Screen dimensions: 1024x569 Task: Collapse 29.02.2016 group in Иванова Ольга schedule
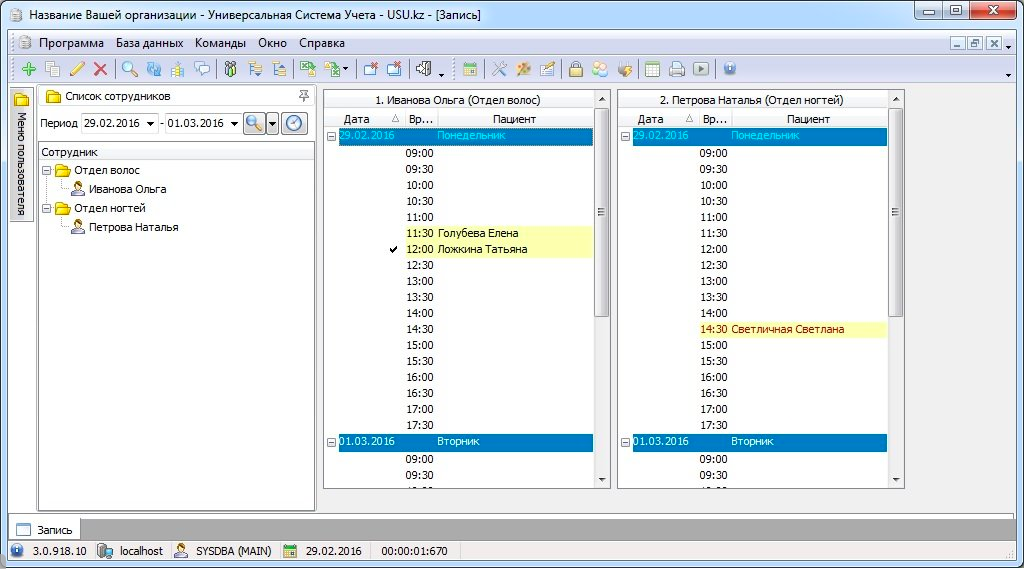(x=332, y=137)
